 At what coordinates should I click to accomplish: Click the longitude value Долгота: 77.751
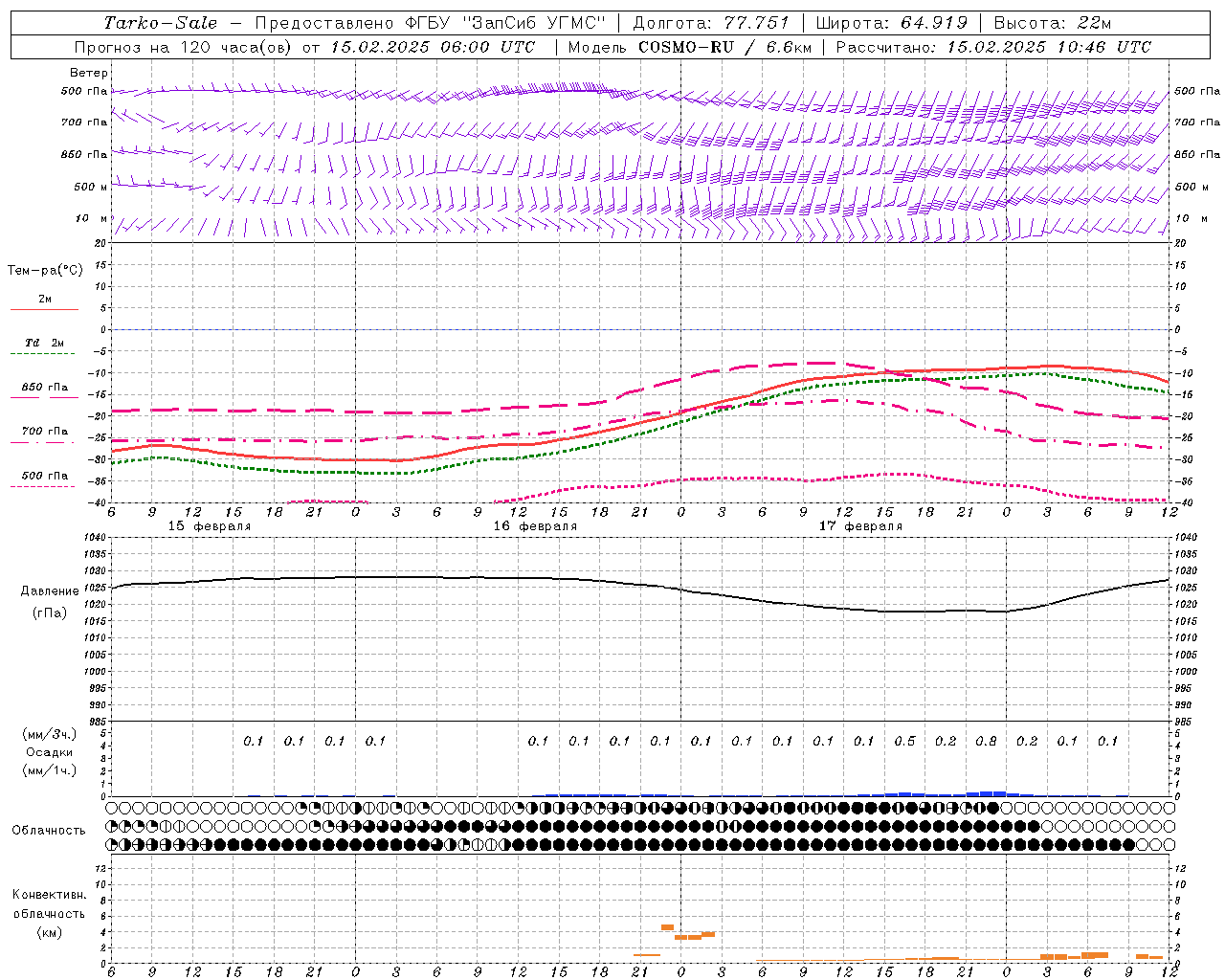click(x=711, y=23)
